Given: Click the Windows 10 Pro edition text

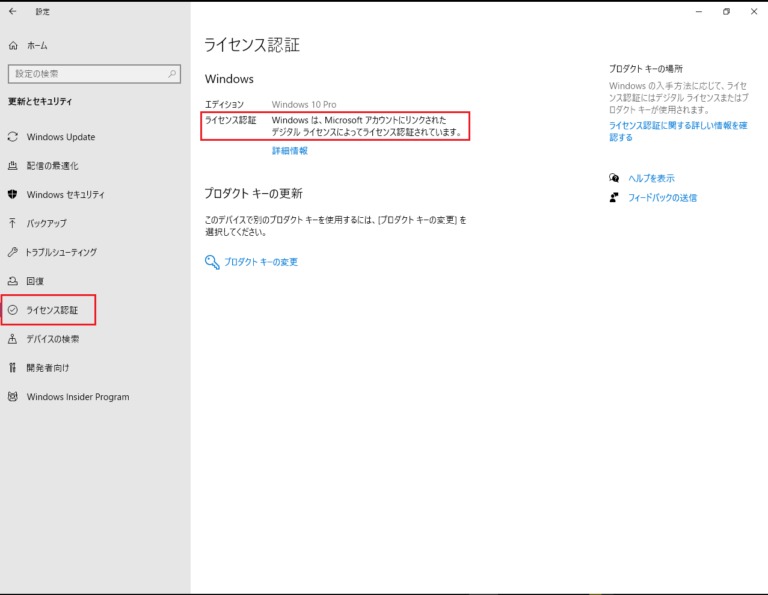Looking at the screenshot, I should click(304, 104).
